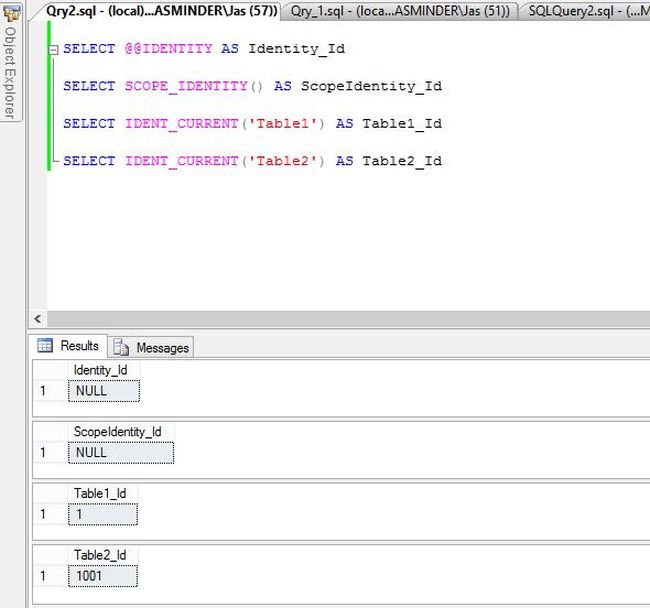Switch to the Qry2.sql tab
Viewport: 650px width, 608px height.
[x=161, y=11]
